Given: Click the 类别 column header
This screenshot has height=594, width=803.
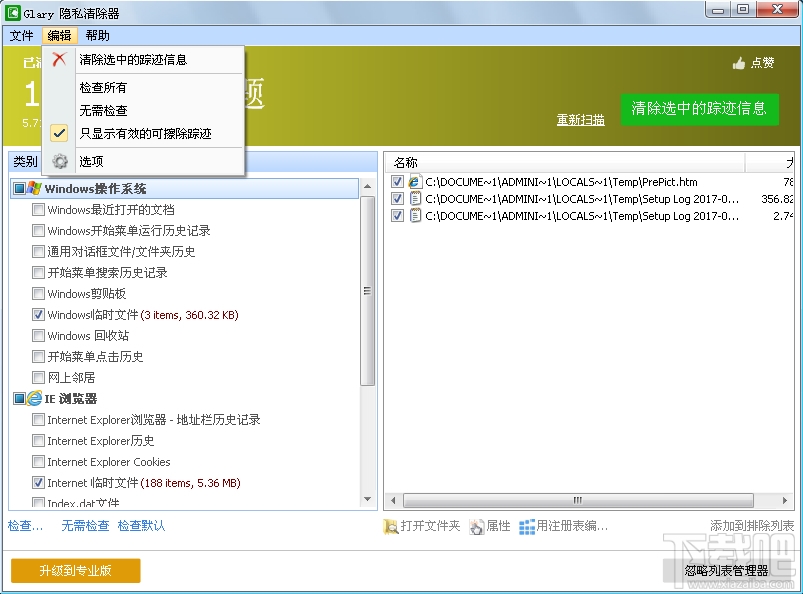Looking at the screenshot, I should click(25, 161).
